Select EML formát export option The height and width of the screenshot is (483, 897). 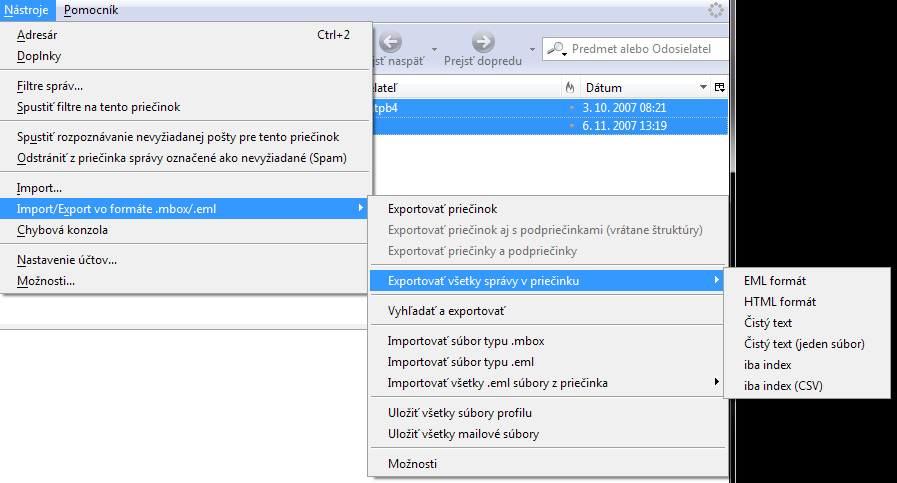pos(775,281)
